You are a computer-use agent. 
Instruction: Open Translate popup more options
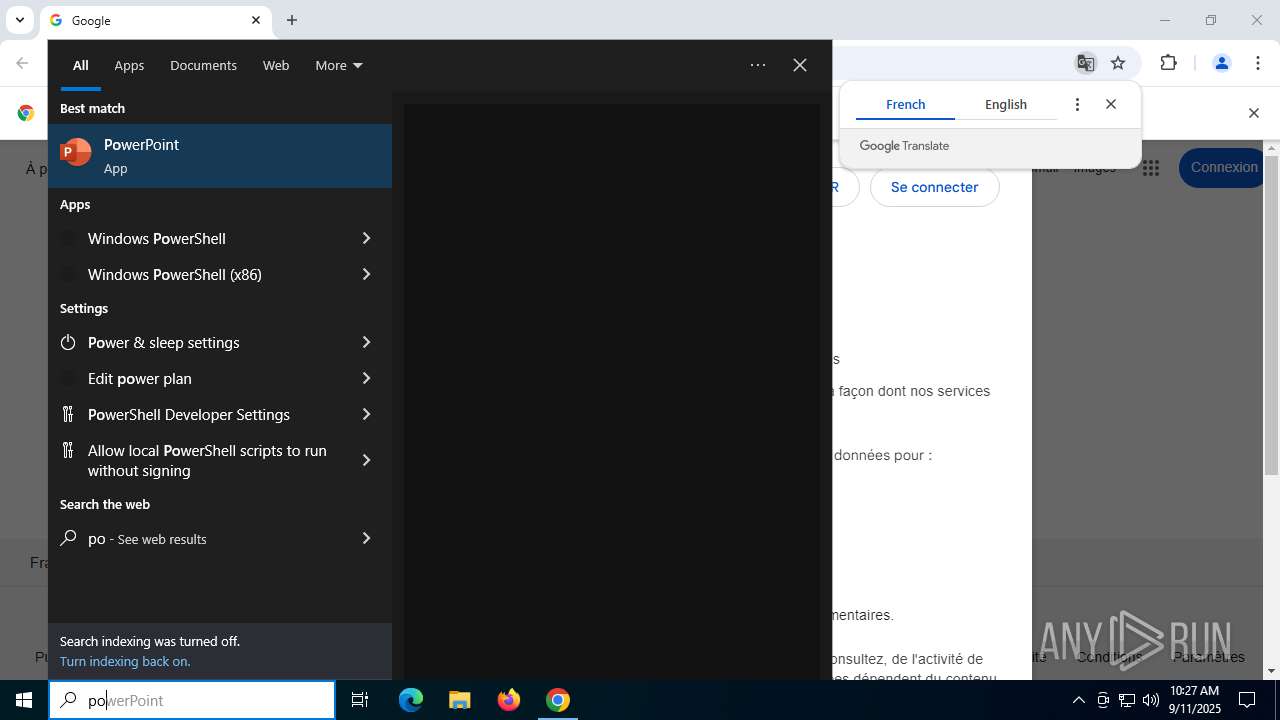coord(1077,104)
